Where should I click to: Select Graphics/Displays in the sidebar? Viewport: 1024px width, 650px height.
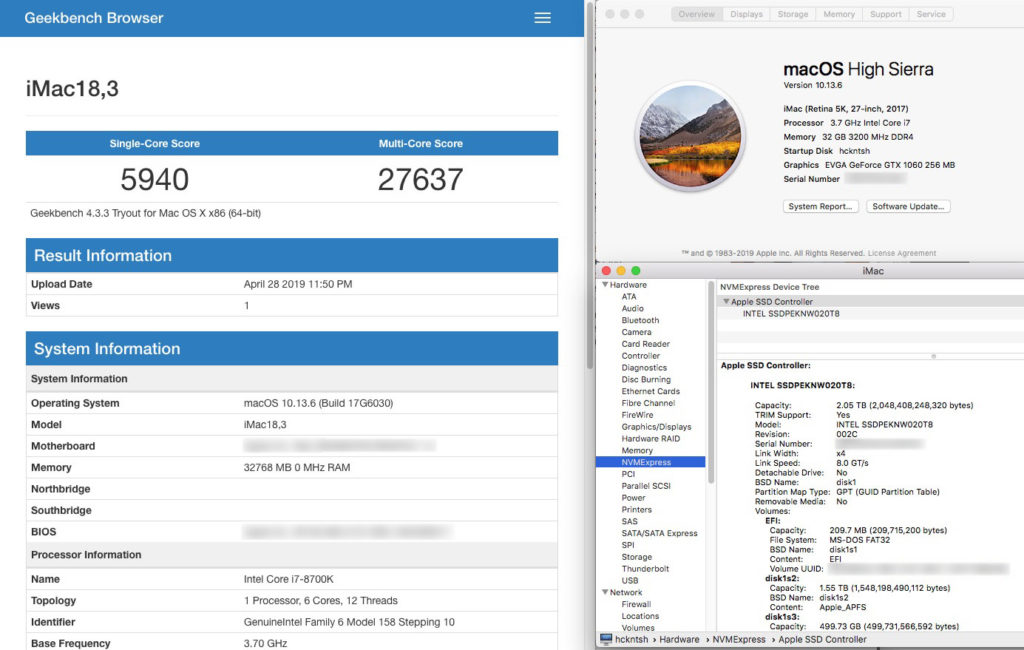[x=656, y=427]
